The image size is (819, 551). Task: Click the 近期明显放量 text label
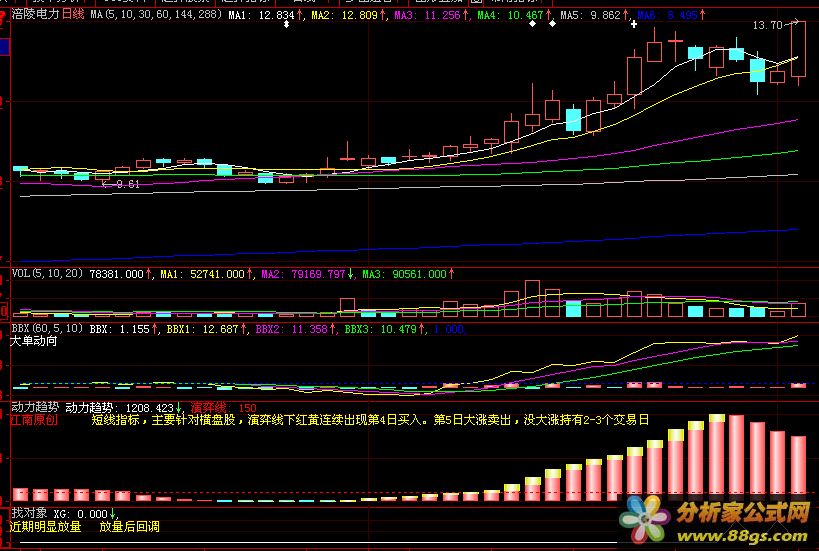click(45, 526)
